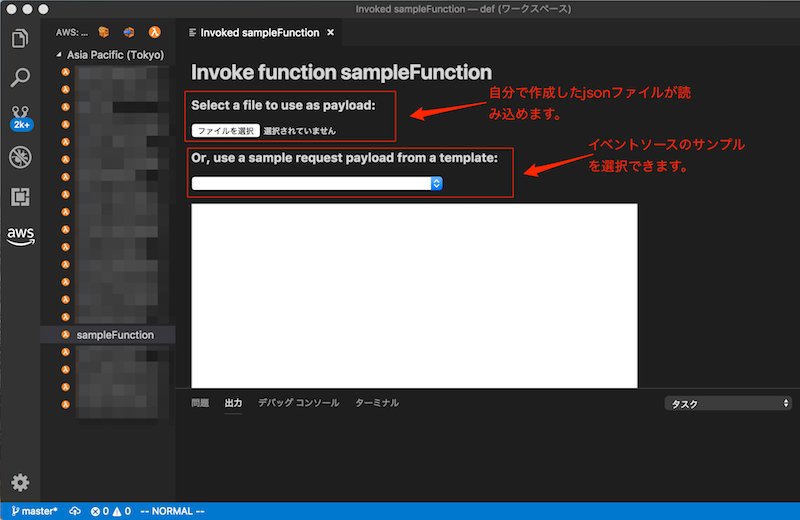Image resolution: width=800 pixels, height=520 pixels.
Task: Switch to the 問題 panel tab
Action: point(200,403)
